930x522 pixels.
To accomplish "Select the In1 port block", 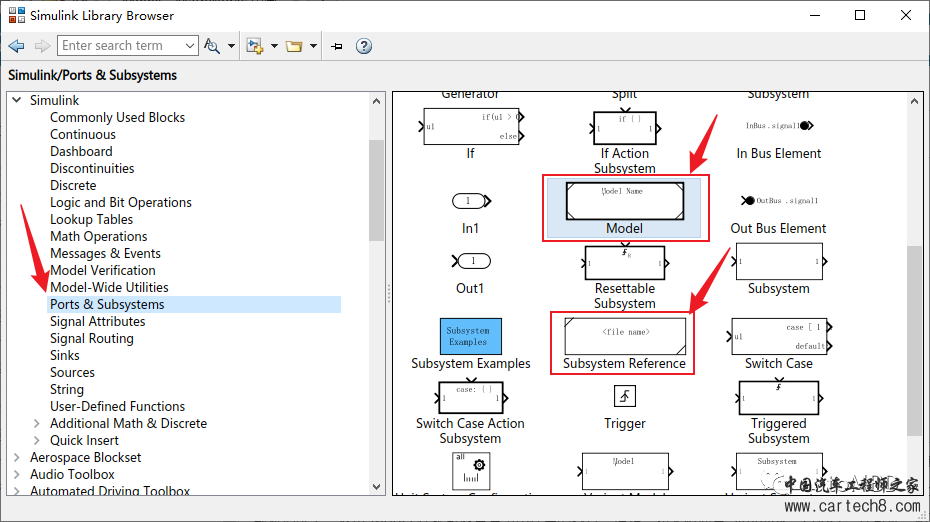I will click(x=472, y=201).
